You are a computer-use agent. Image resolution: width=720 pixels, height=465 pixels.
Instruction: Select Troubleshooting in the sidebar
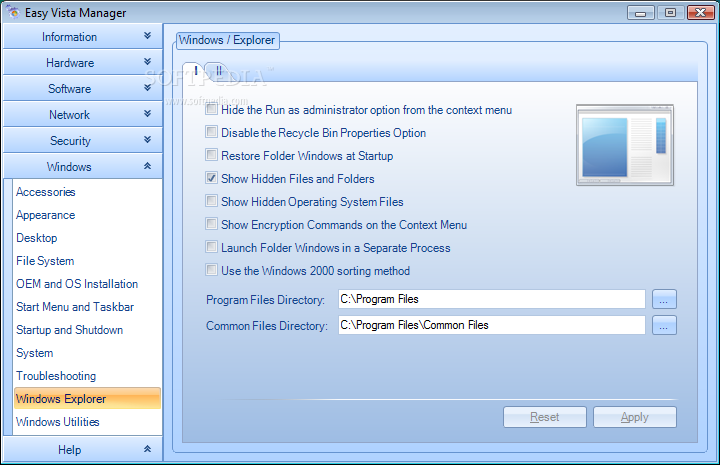(x=56, y=375)
